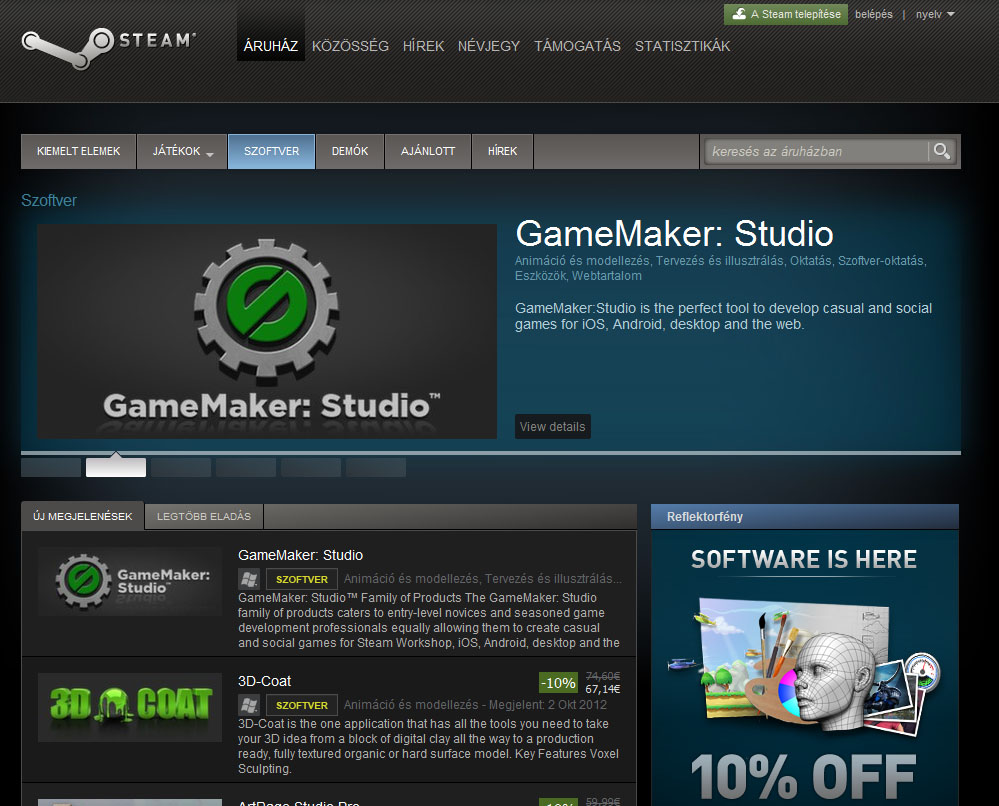Click the store search input field
This screenshot has width=999, height=806.
click(x=815, y=152)
